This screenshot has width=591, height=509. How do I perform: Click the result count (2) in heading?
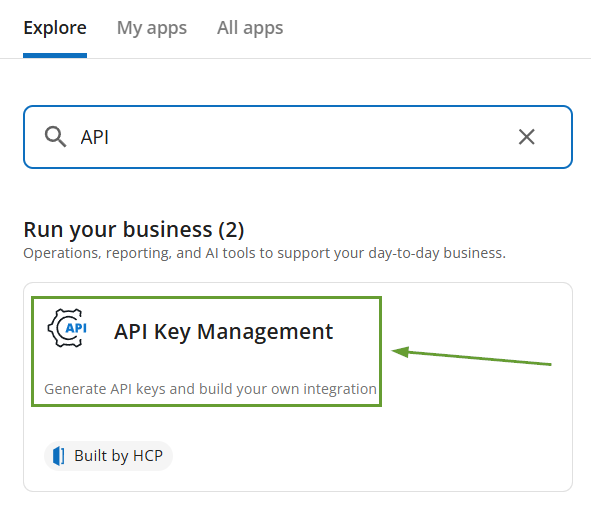point(231,230)
